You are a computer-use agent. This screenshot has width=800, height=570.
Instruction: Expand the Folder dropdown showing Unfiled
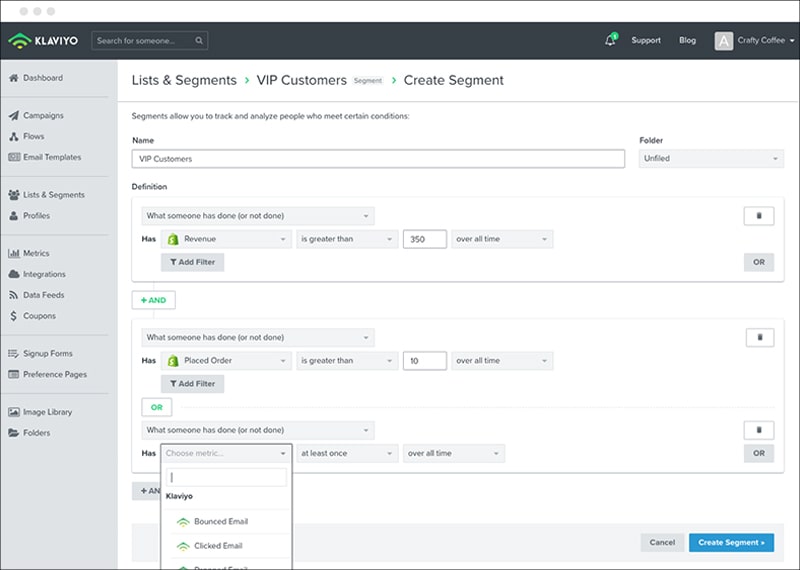tap(711, 159)
